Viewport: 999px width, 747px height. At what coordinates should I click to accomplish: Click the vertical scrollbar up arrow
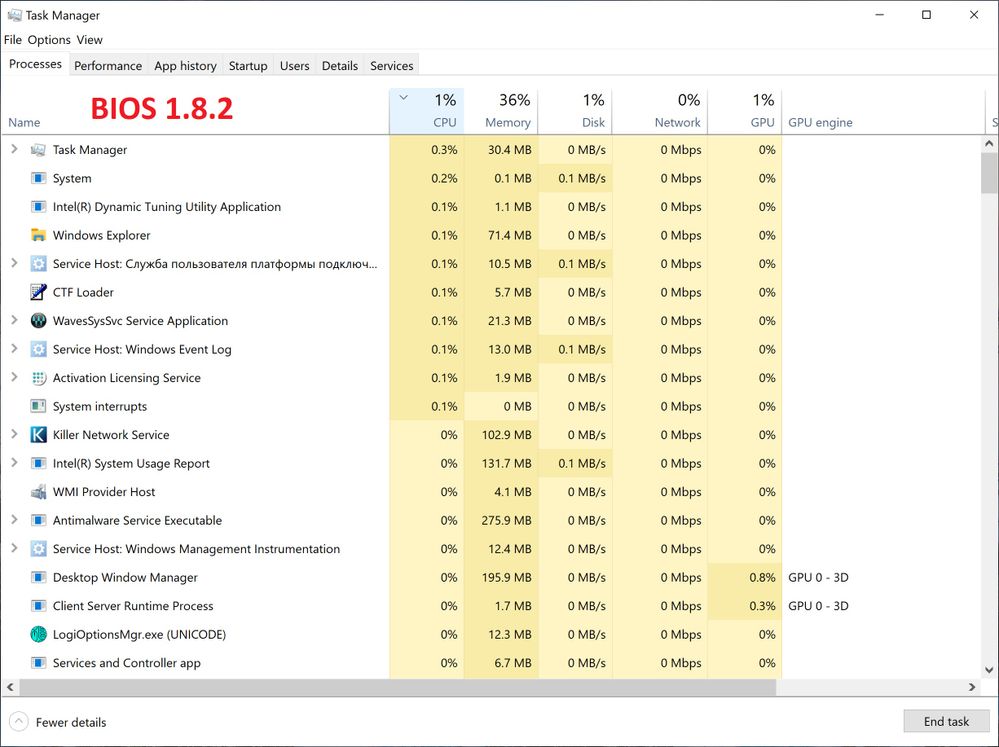click(989, 143)
